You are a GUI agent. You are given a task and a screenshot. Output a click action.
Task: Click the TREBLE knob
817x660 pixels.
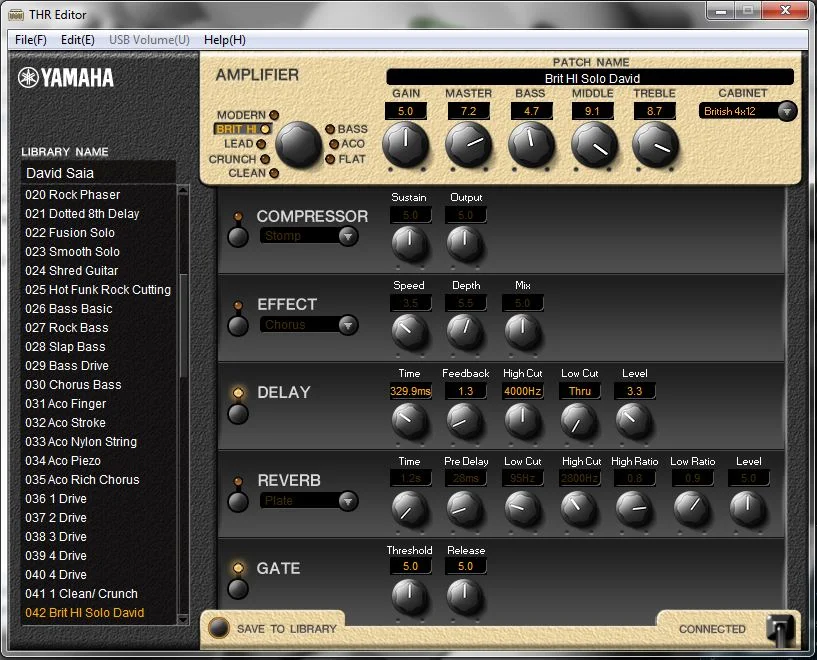point(655,146)
